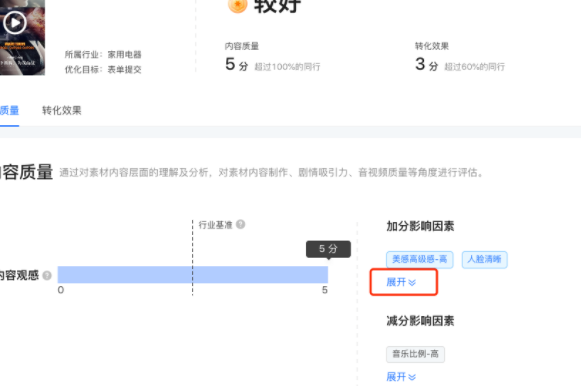Click the 加分影响因素 heading
The width and height of the screenshot is (581, 386).
(420, 226)
